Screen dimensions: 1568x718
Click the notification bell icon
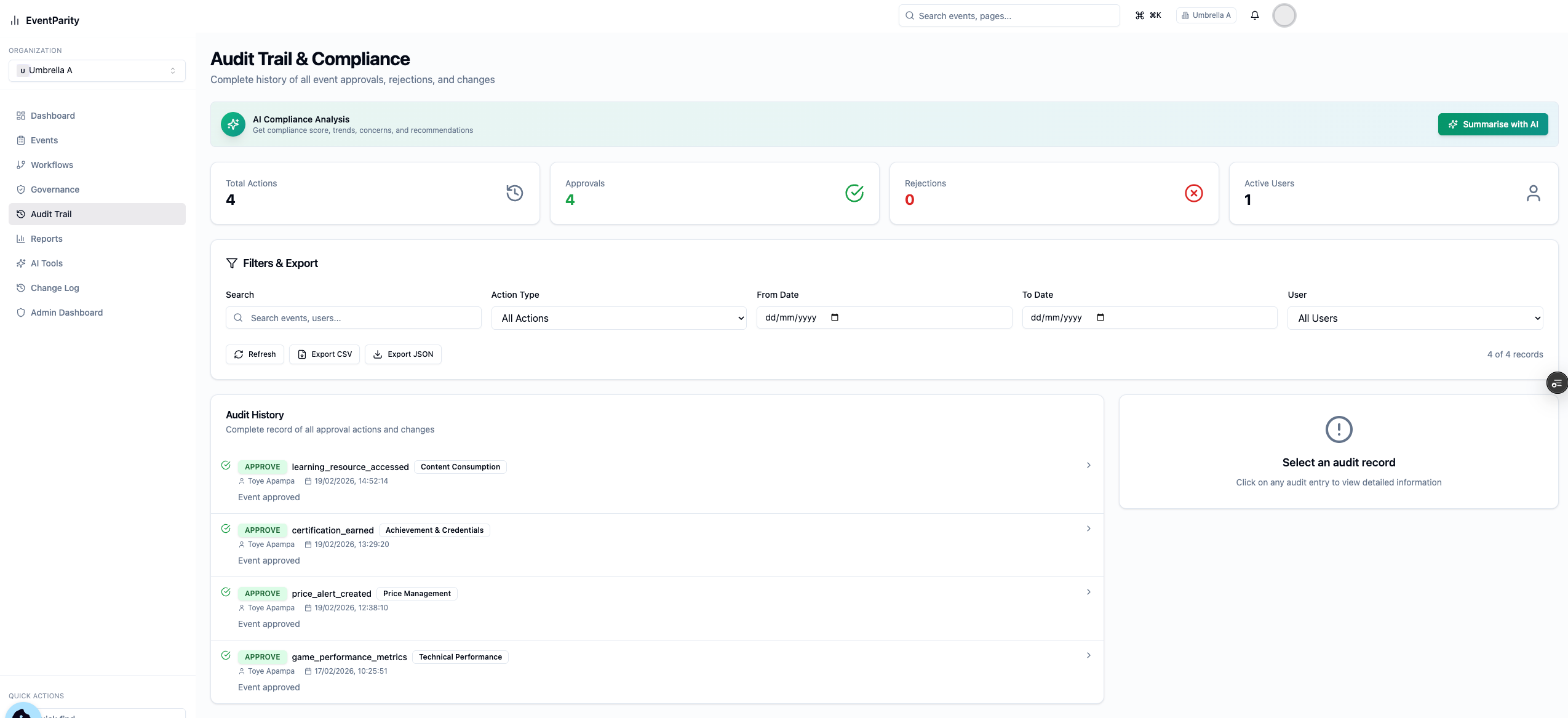1254,15
